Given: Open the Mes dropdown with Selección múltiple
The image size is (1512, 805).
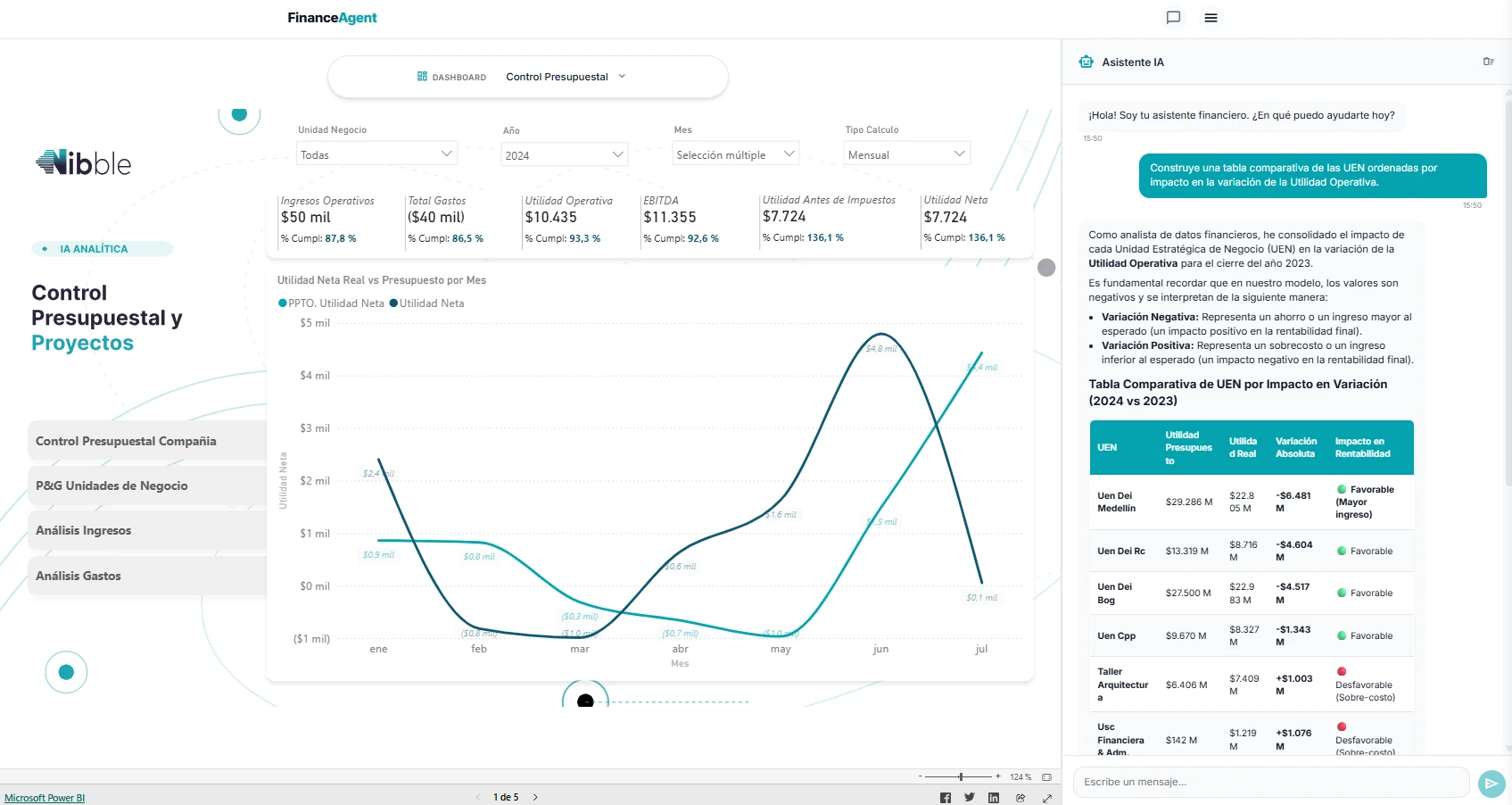Looking at the screenshot, I should coord(736,154).
